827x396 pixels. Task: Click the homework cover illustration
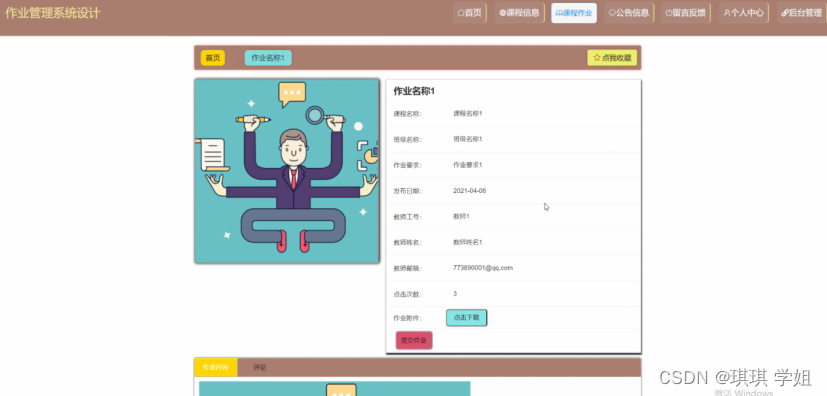[x=287, y=171]
